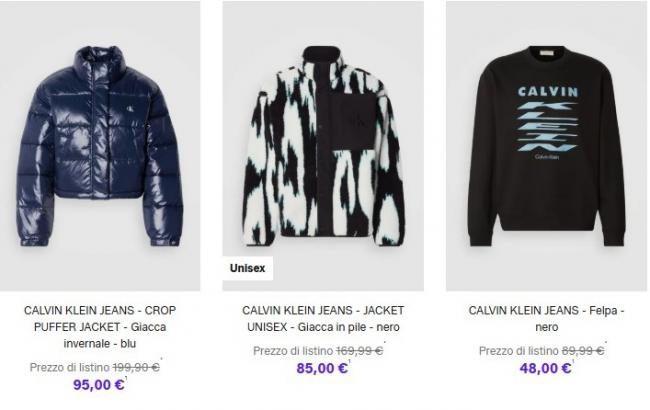Click the footnote marker beside 48,00 € price
This screenshot has width=650, height=410.
tap(573, 361)
